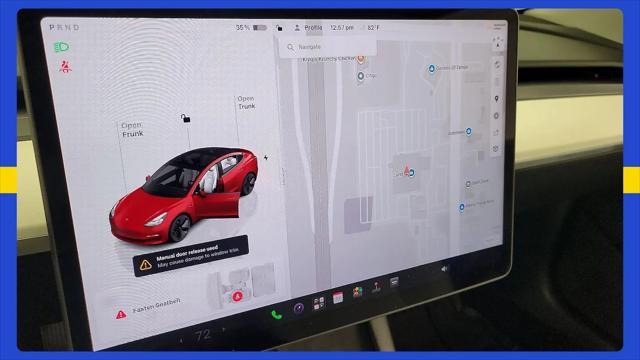Tap the 12:57 pm clock
640x360 pixels.
(342, 28)
